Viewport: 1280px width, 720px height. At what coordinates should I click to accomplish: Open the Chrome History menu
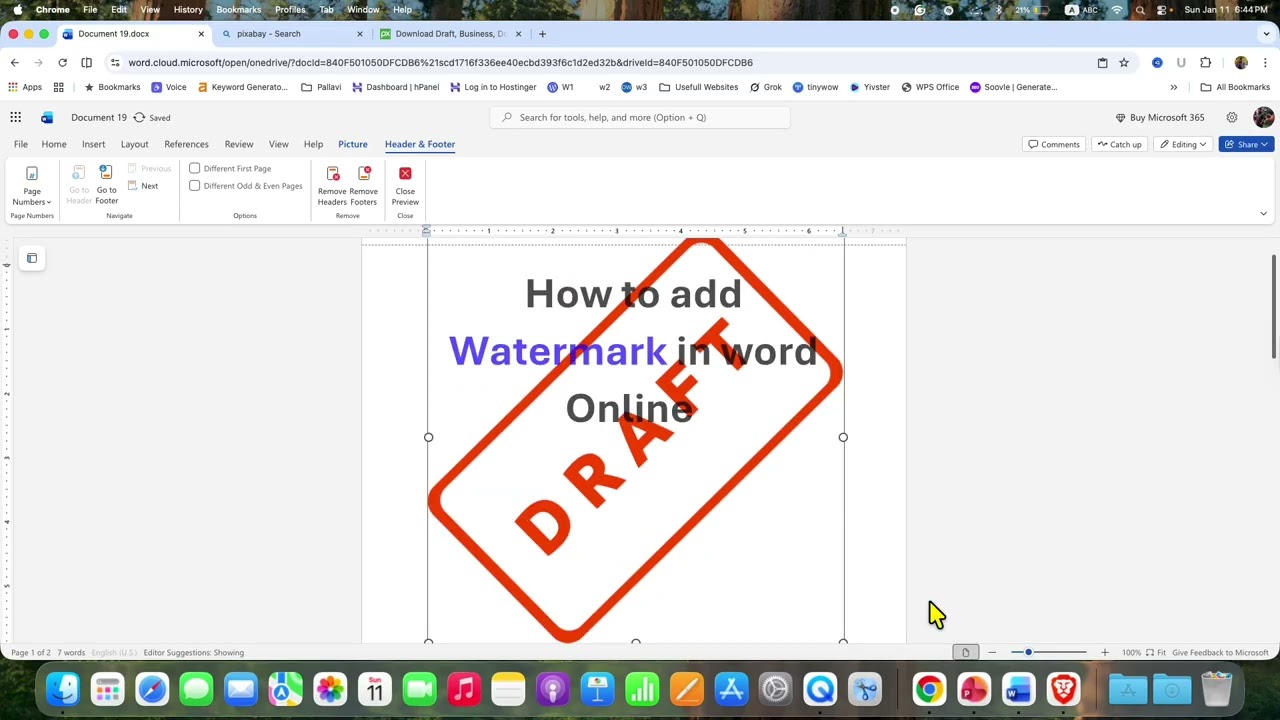(188, 9)
